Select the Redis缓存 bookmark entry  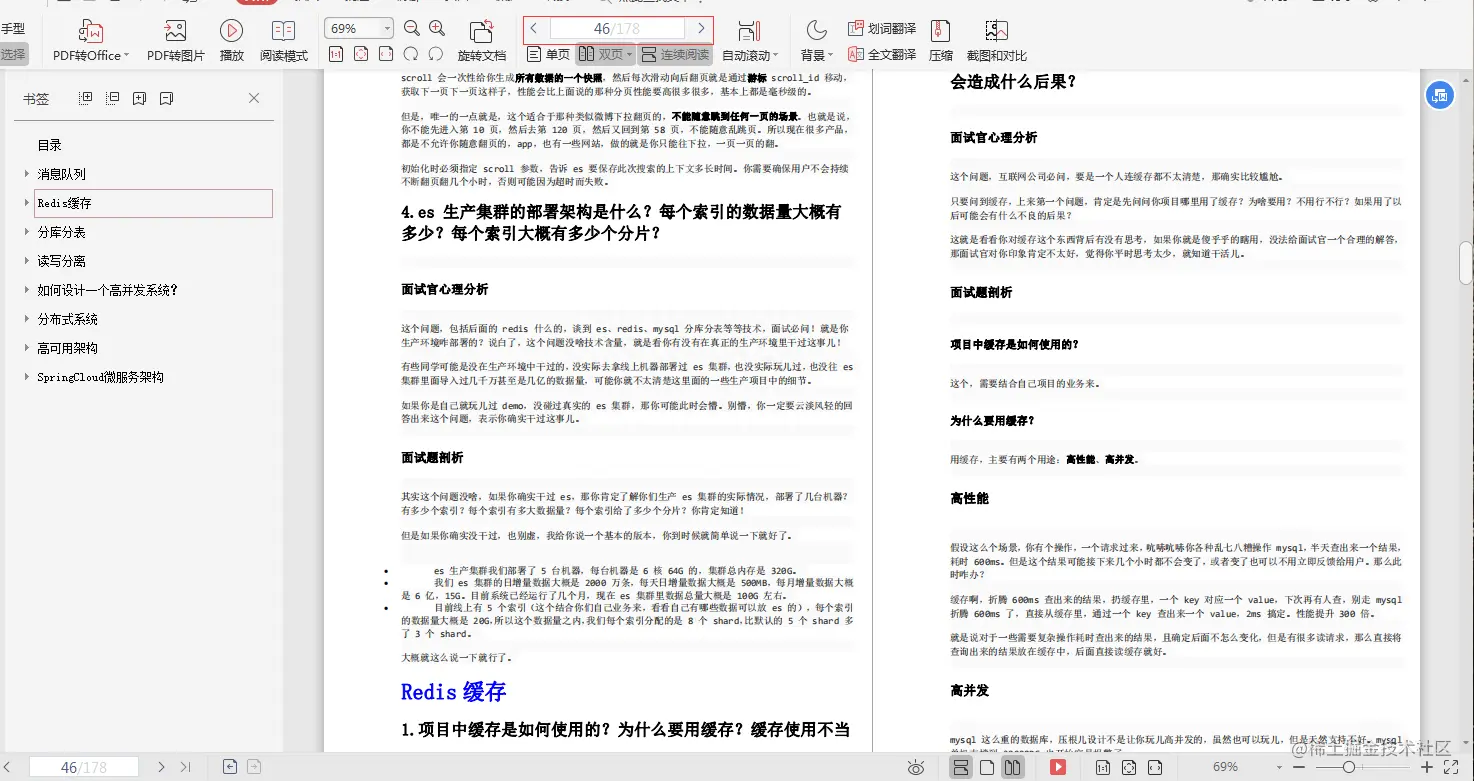coord(153,203)
